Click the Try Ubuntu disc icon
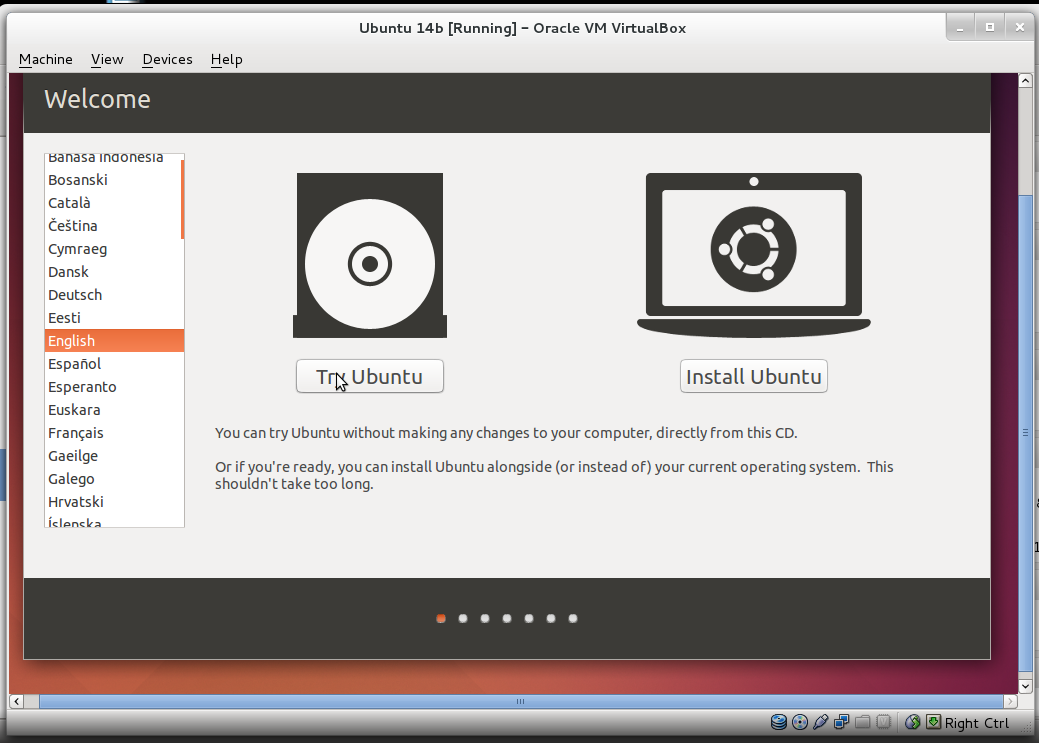This screenshot has height=743, width=1039. (369, 255)
